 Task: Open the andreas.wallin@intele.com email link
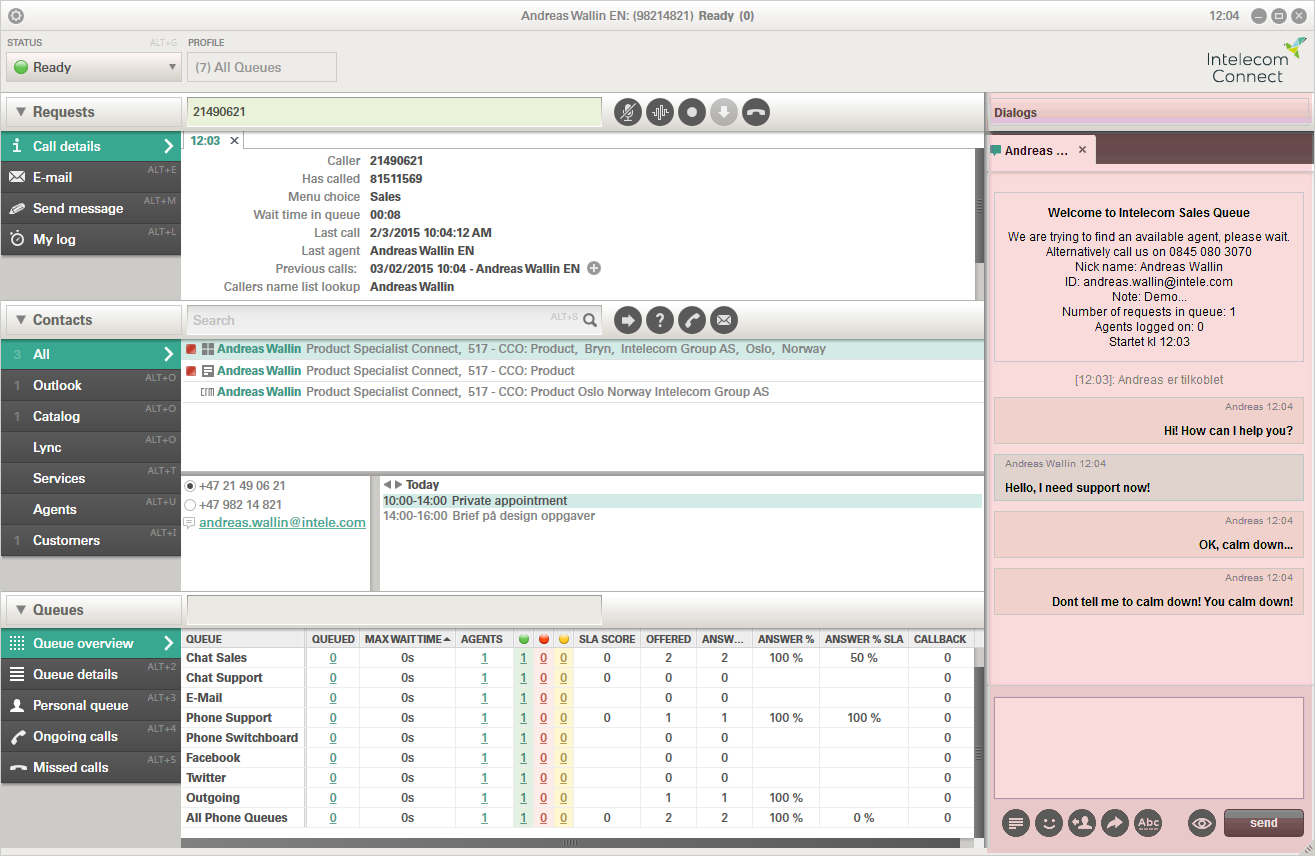tap(282, 522)
